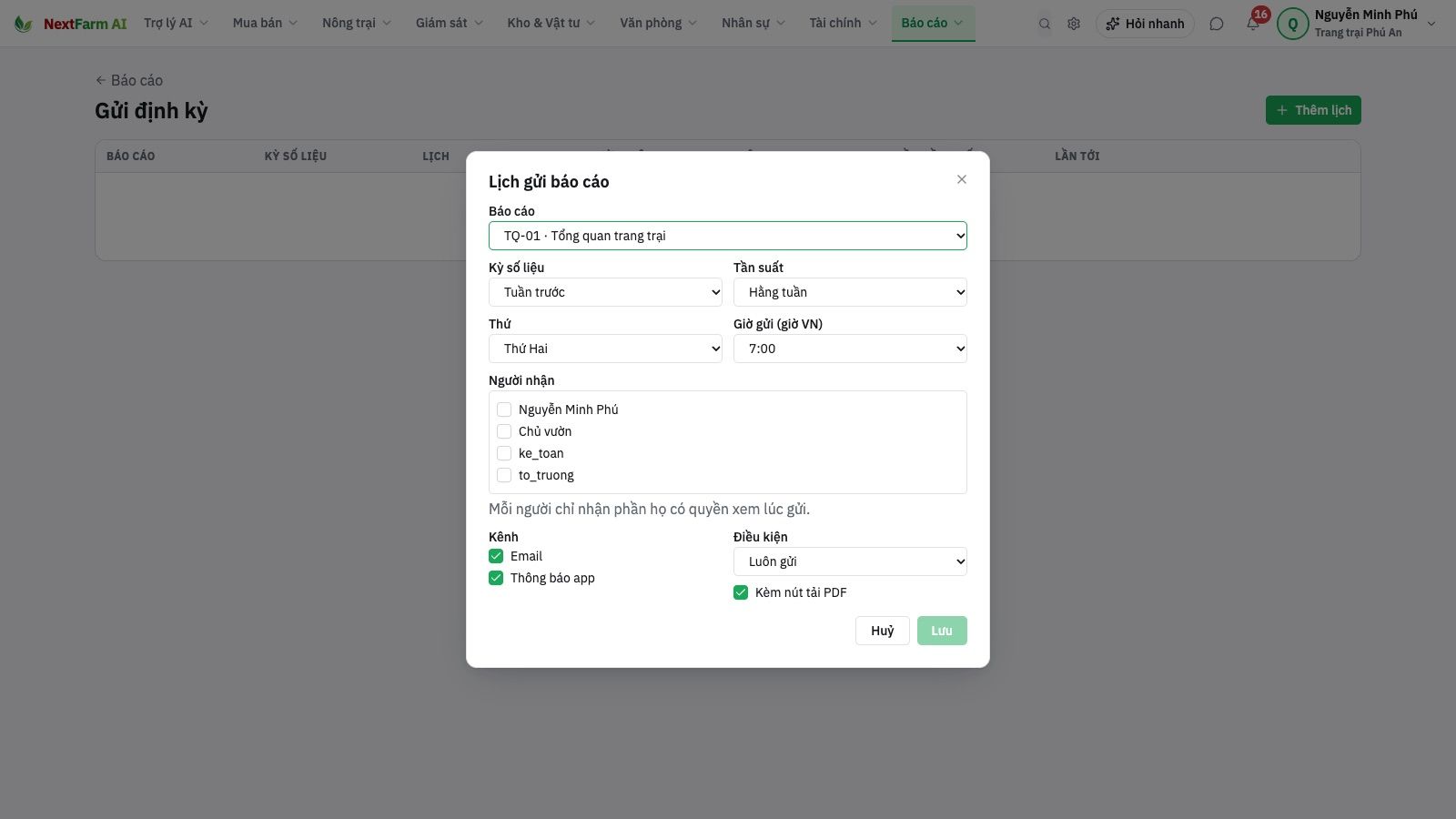1456x819 pixels.
Task: Click the Lưu save button
Action: [x=942, y=631]
